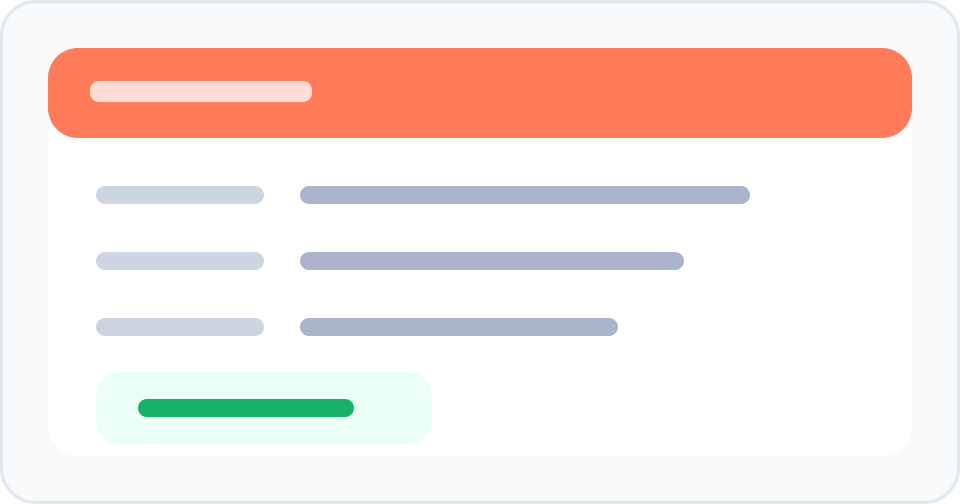This screenshot has height=504, width=960.
Task: Click mint padding right of the dark green bar
Action: click(393, 408)
